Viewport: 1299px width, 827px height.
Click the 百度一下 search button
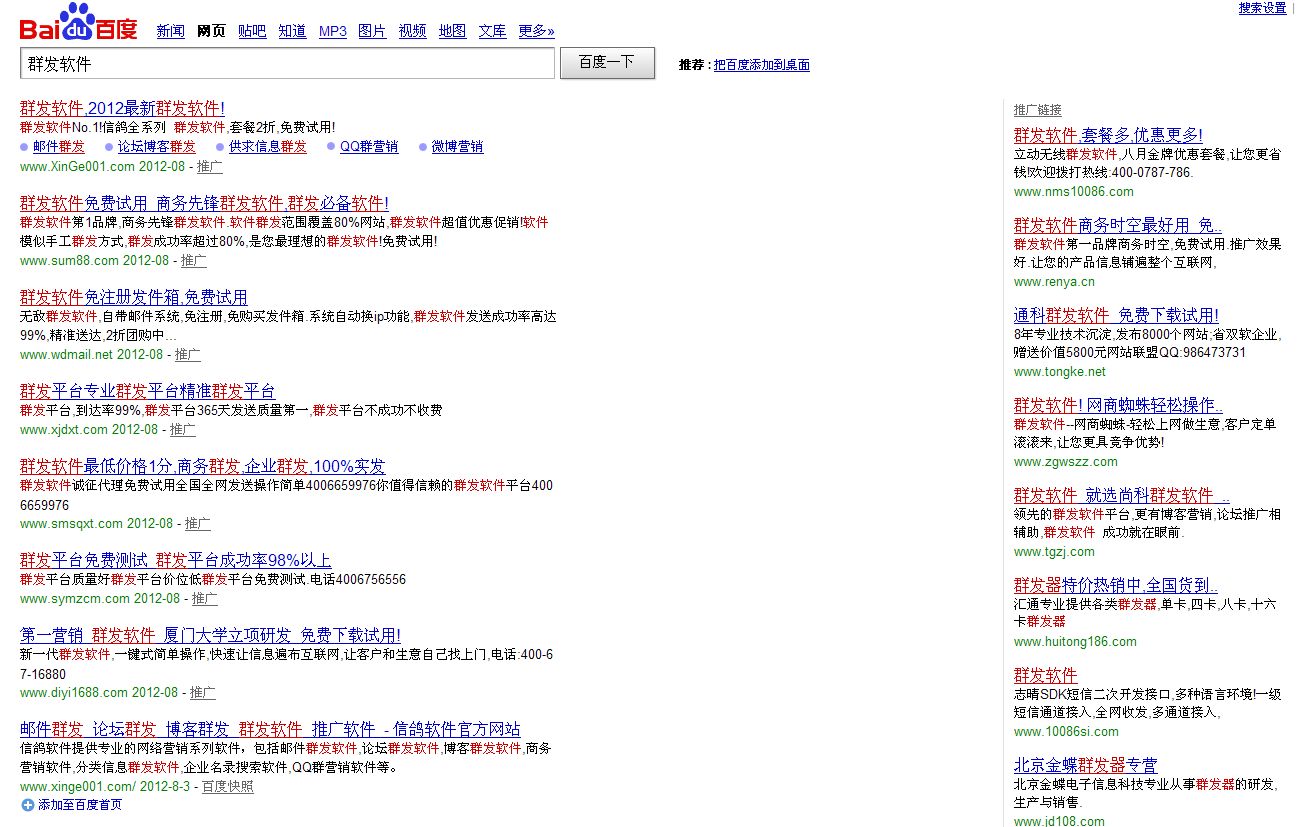606,62
